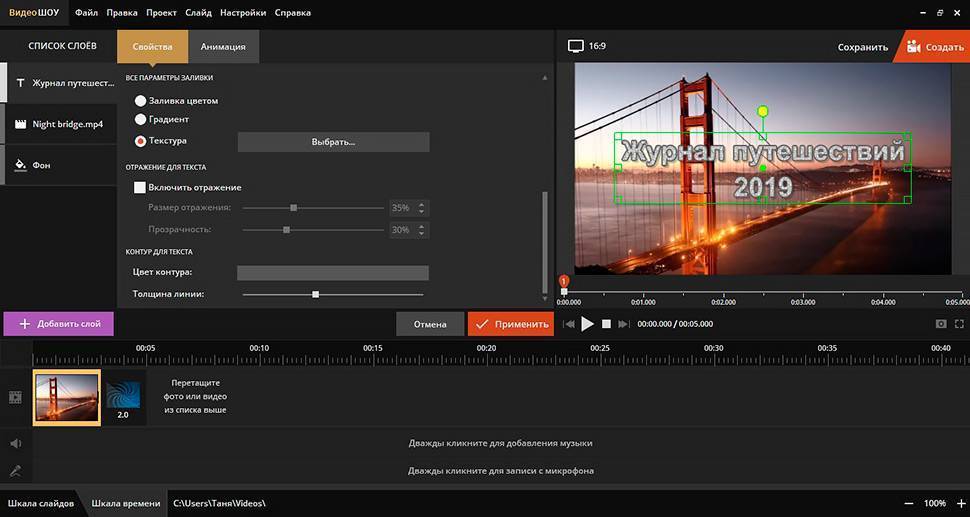Viewport: 970px width, 517px height.
Task: Select the "Заливка цветом" radio button
Action: point(141,101)
